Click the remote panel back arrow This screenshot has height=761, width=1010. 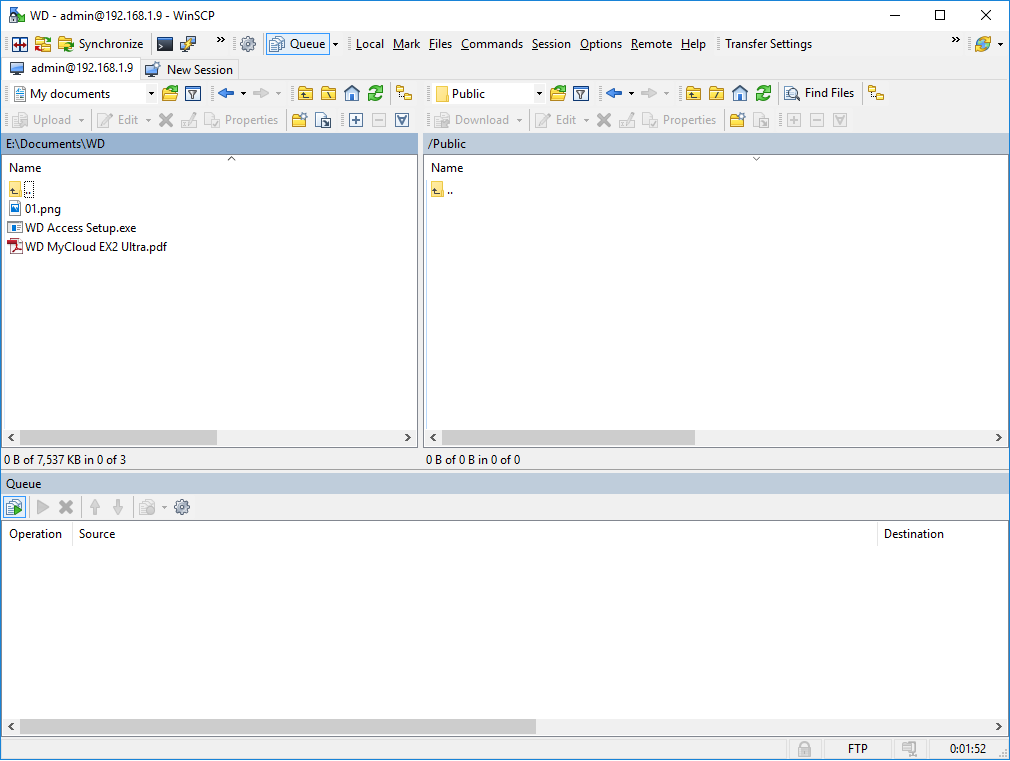click(614, 93)
